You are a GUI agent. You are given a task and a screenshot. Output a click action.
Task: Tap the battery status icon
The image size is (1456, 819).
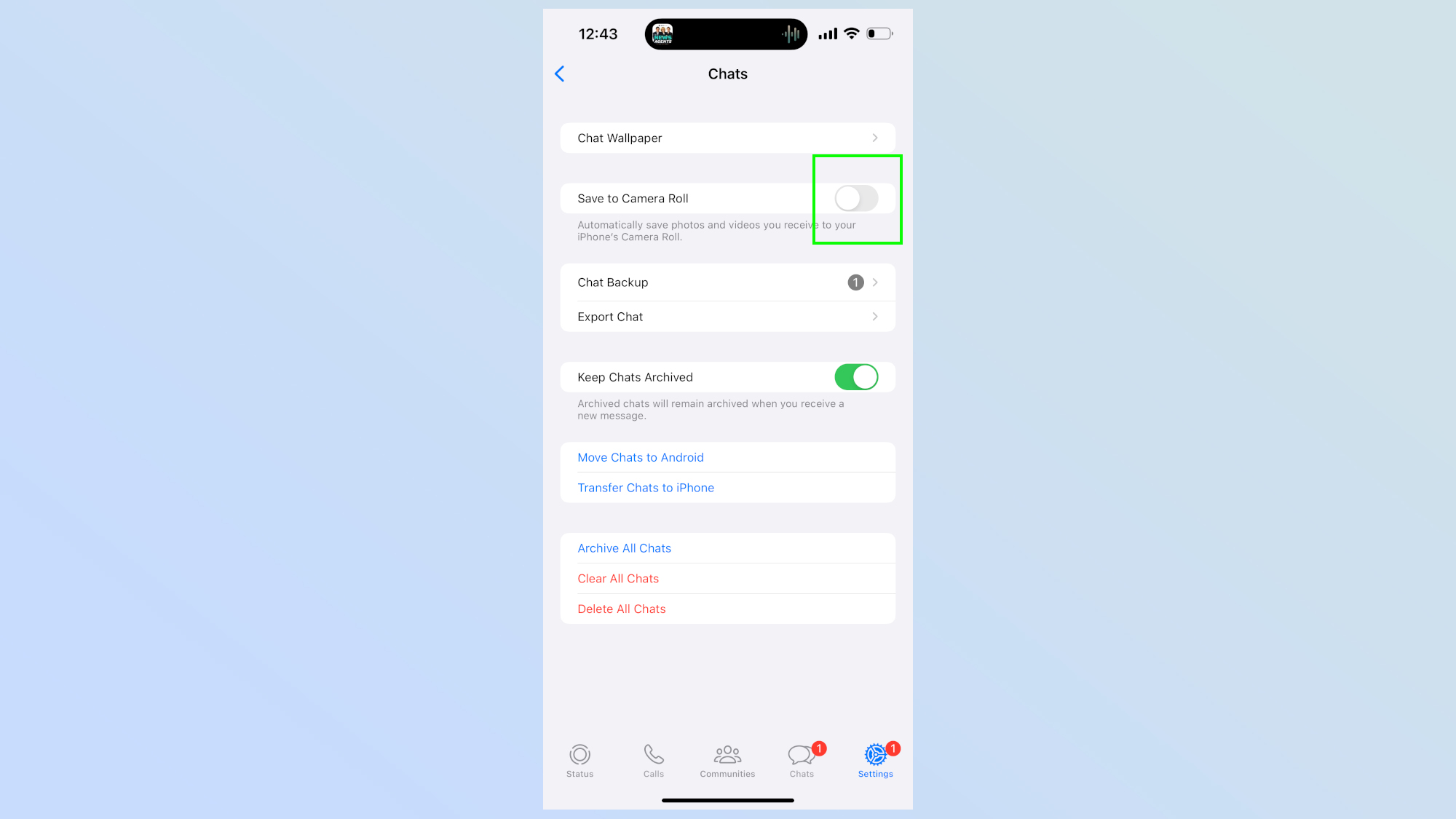pos(877,33)
